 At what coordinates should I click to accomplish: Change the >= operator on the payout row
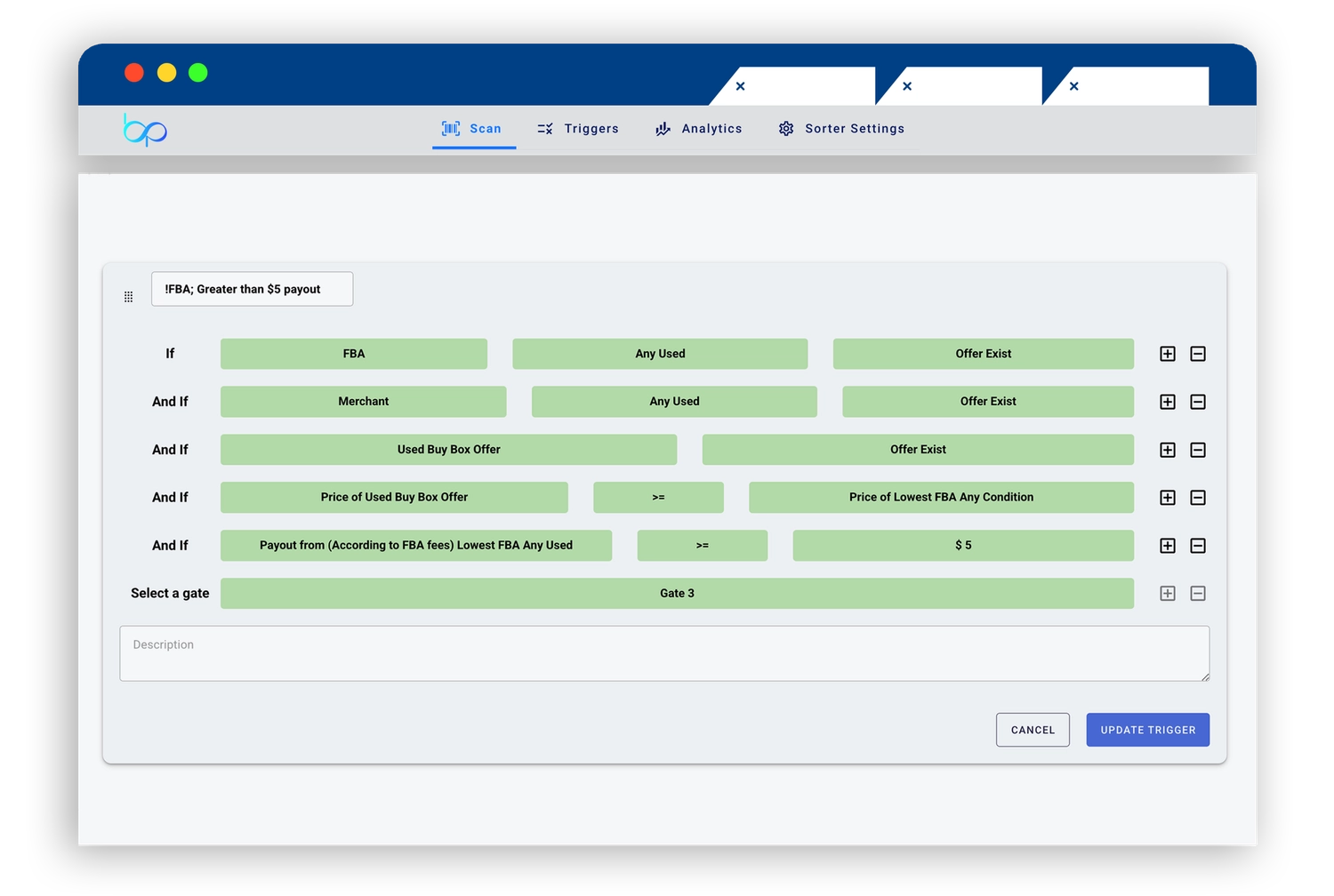[702, 546]
